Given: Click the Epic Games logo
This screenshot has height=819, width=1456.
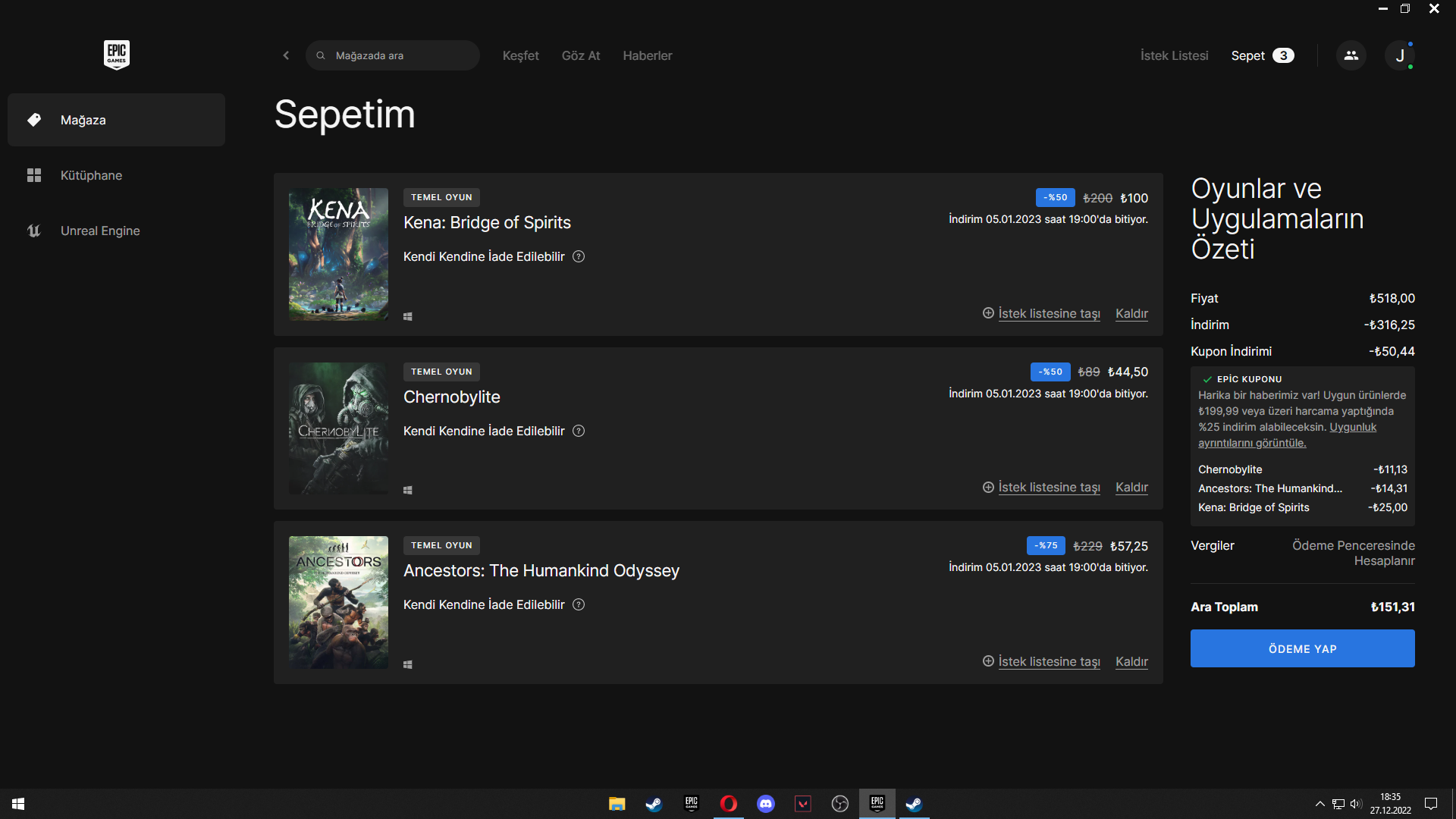Looking at the screenshot, I should click(116, 55).
